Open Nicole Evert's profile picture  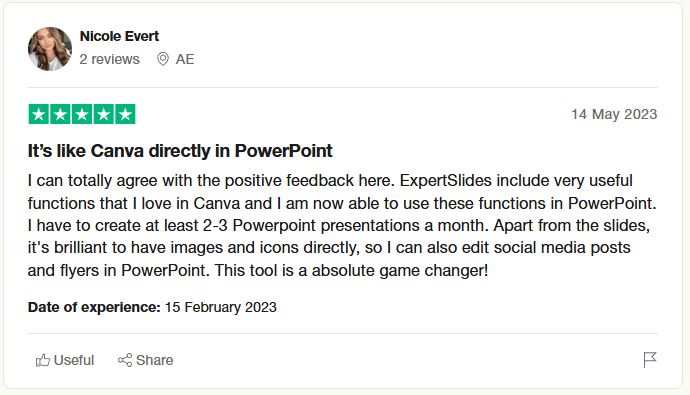50,49
